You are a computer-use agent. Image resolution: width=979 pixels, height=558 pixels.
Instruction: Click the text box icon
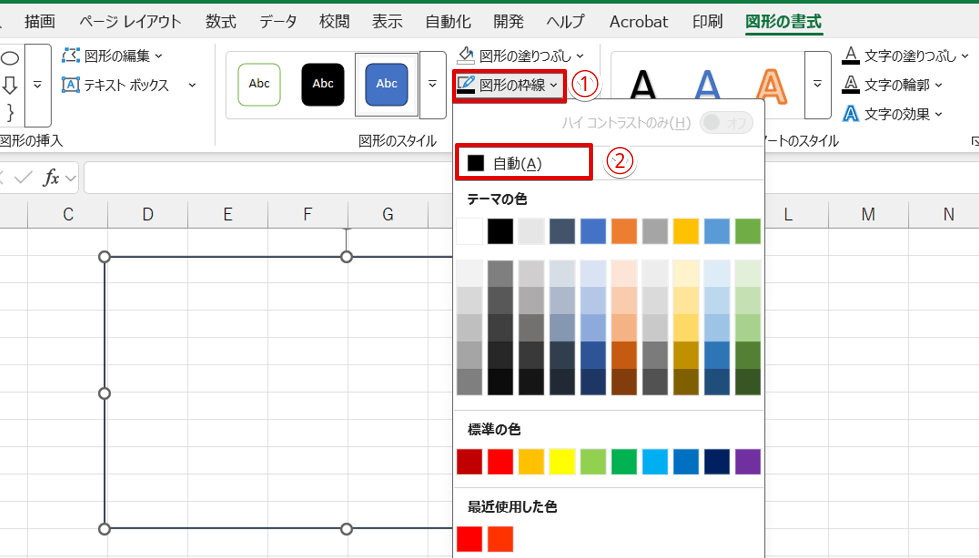(x=71, y=85)
